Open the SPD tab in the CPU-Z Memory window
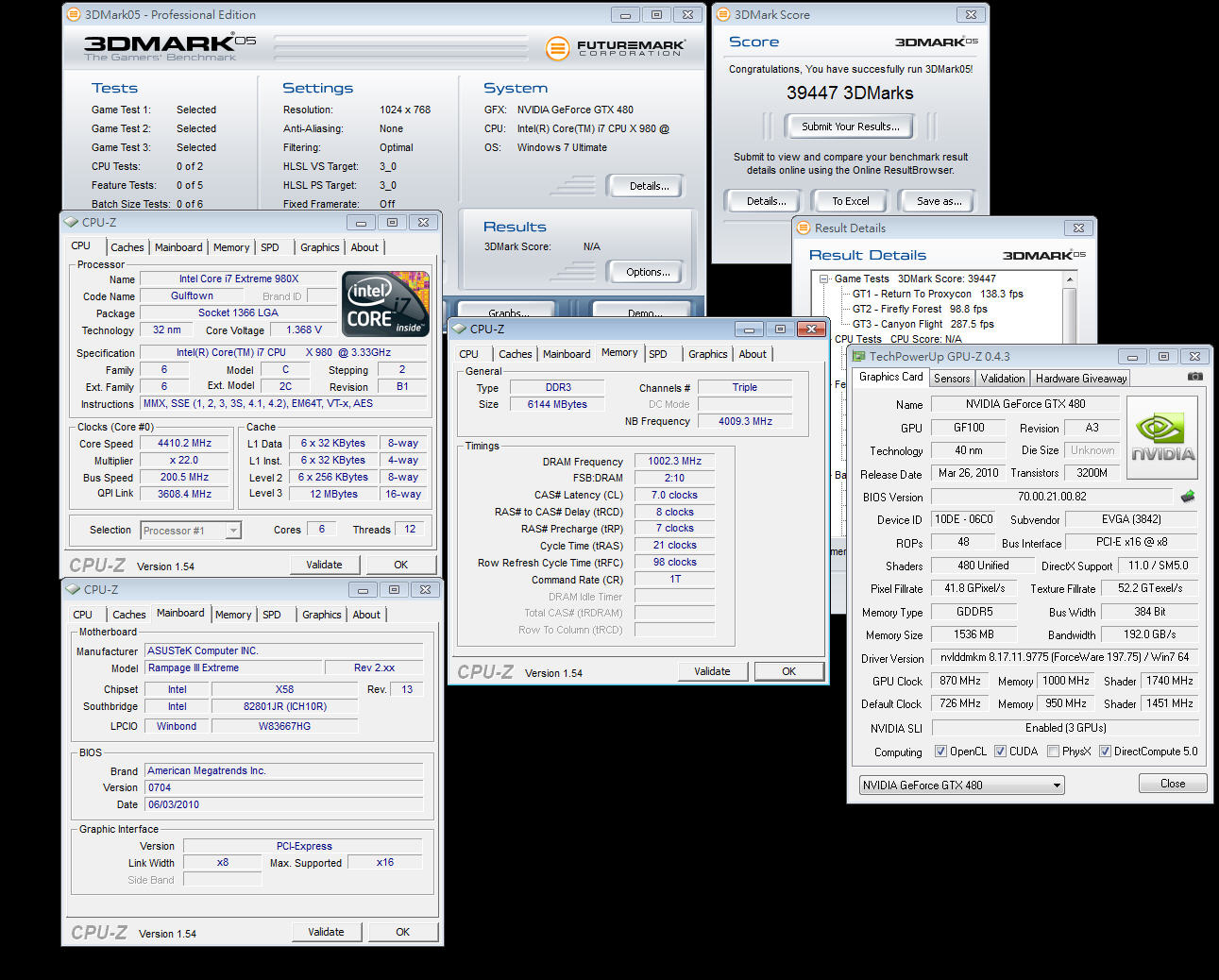The width and height of the screenshot is (1219, 980). (x=658, y=354)
